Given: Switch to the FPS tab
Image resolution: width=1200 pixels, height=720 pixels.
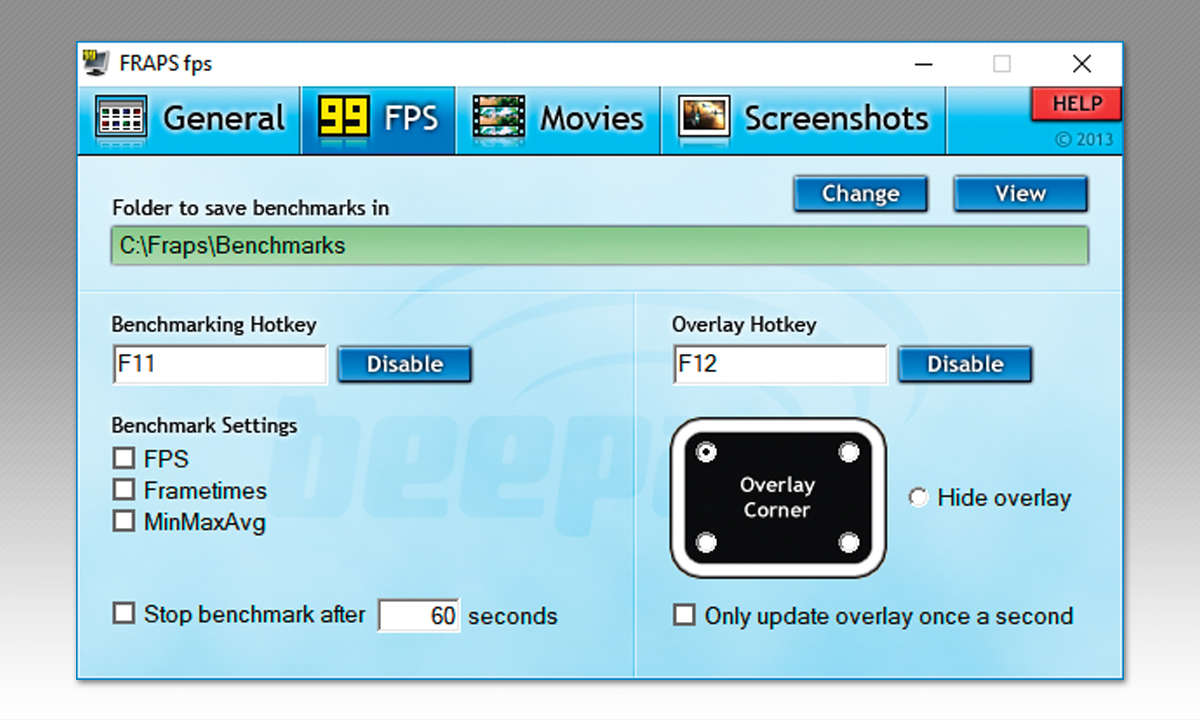Looking at the screenshot, I should pos(378,119).
